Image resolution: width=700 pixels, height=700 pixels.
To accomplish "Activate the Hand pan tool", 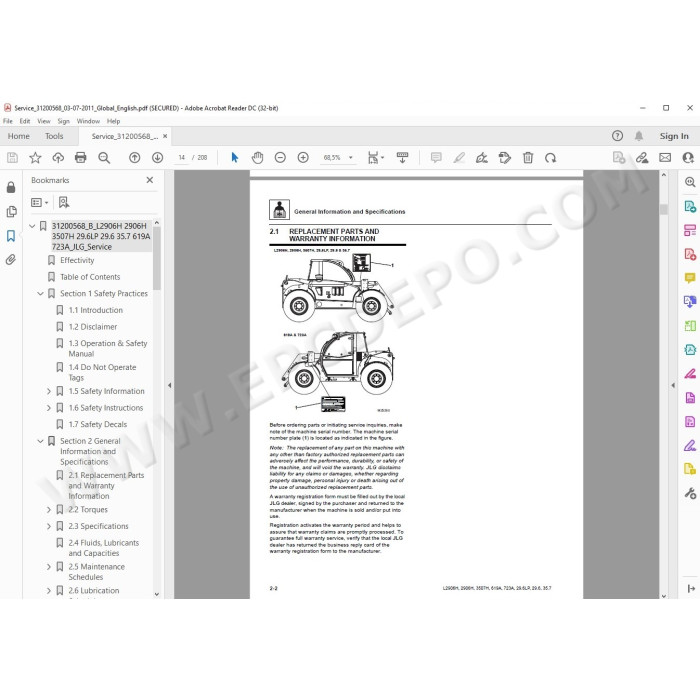I will (258, 158).
